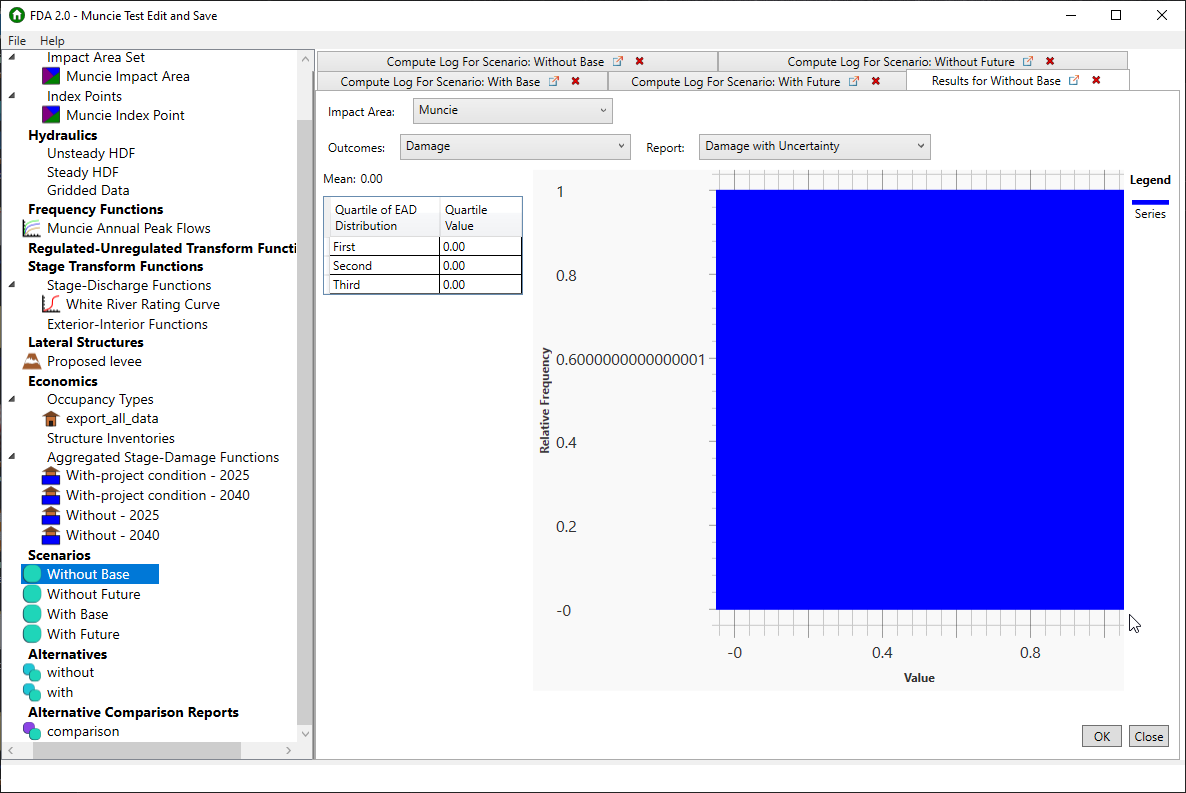Click the blue Series swatch in the Legend
Viewport: 1186px width, 793px height.
coord(1151,200)
